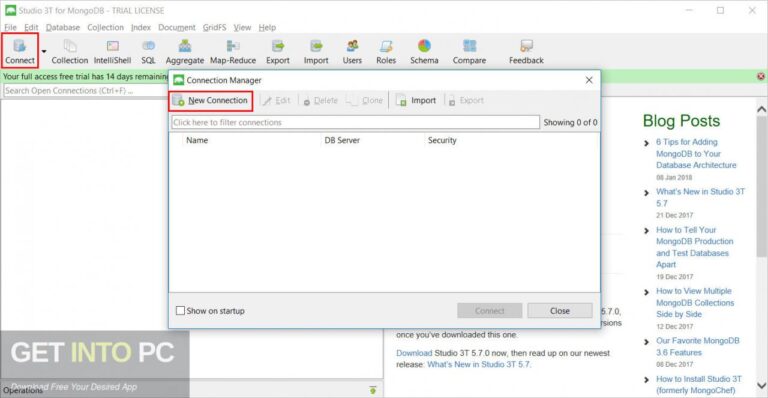Click the Collection toolbar icon
768x398 pixels.
coord(70,51)
